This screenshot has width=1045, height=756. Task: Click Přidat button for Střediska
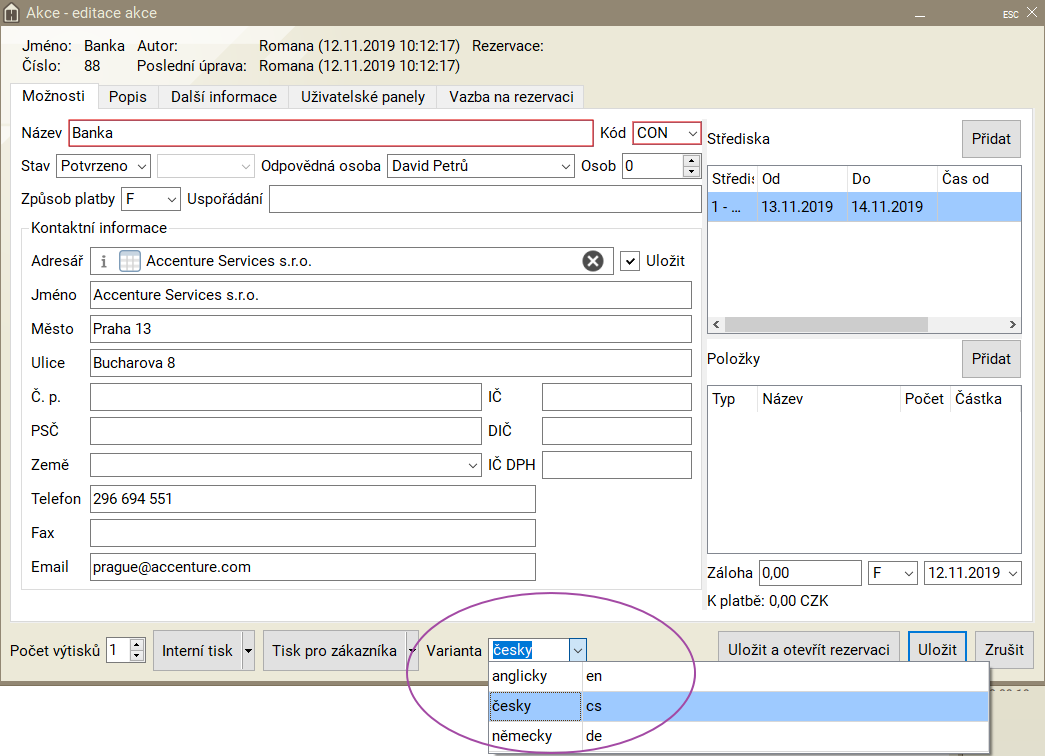[x=991, y=139]
